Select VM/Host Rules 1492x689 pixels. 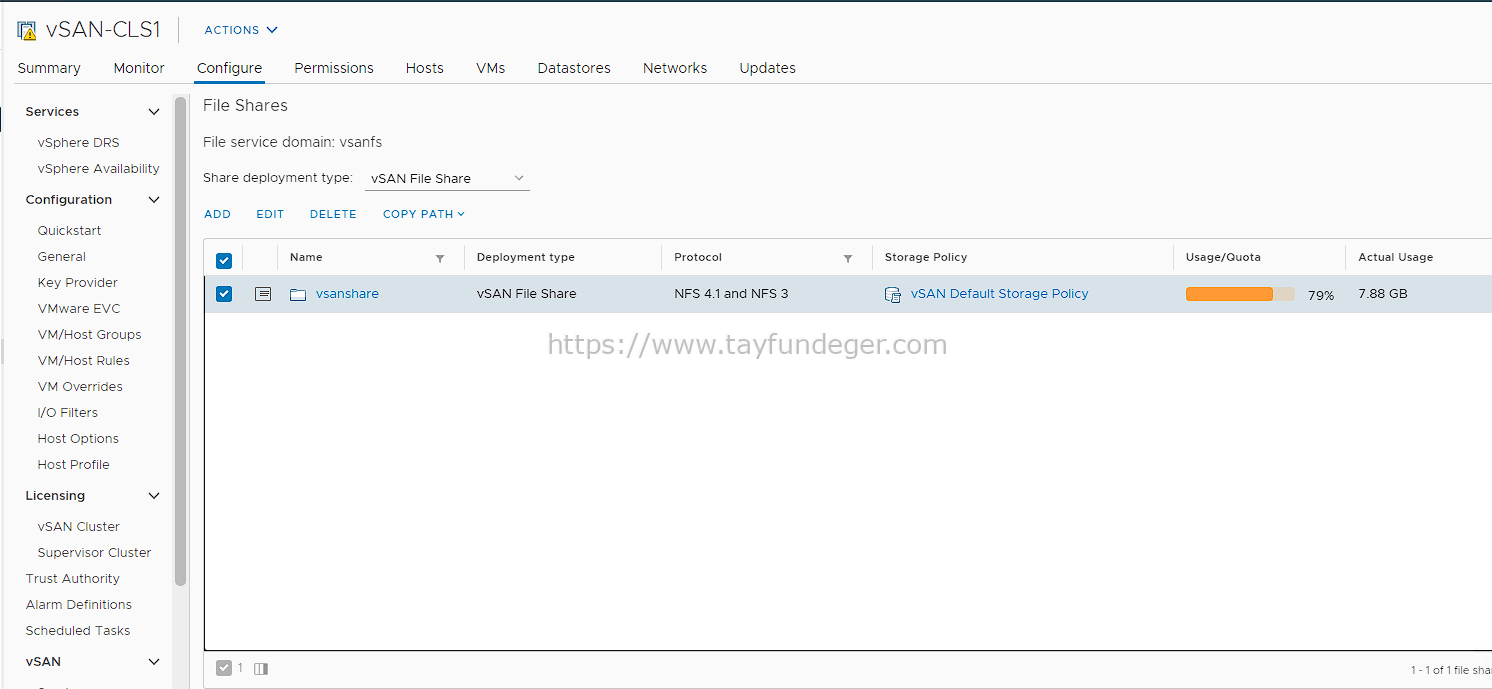83,361
